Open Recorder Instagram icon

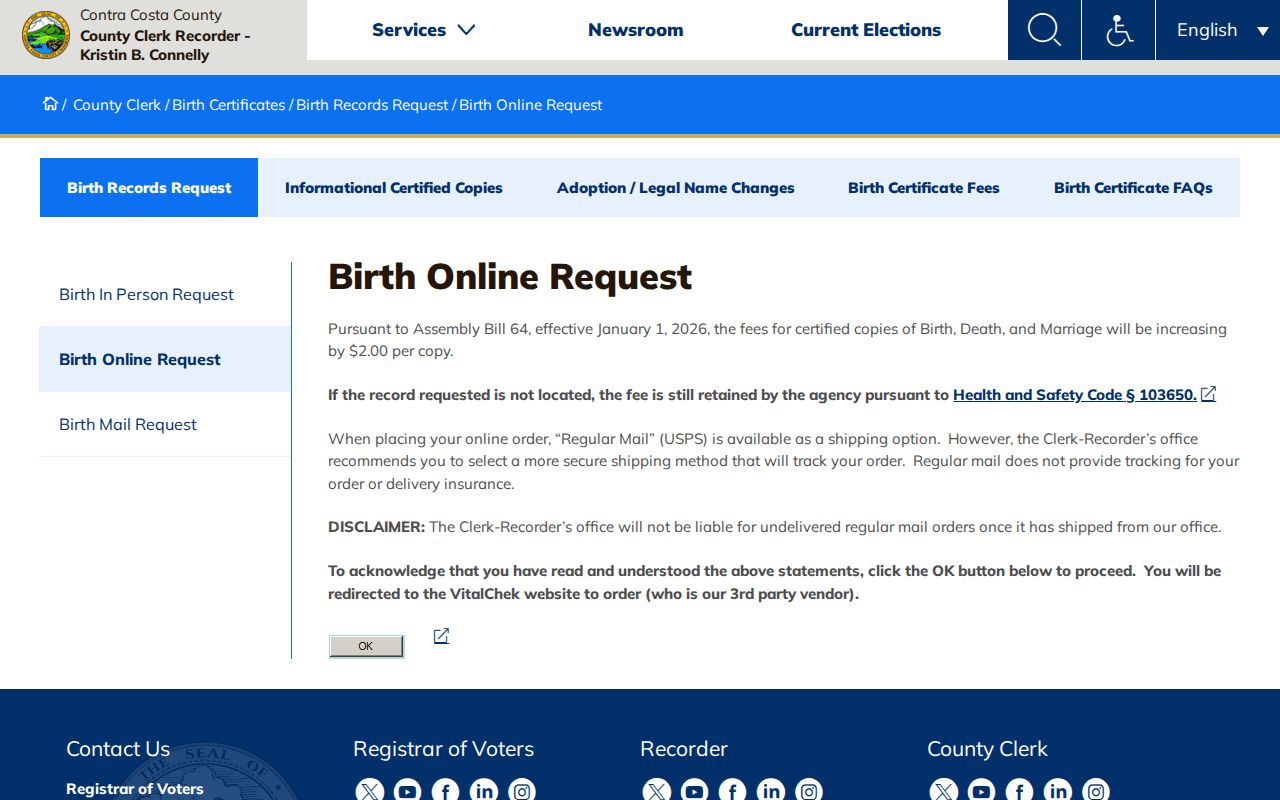(809, 791)
